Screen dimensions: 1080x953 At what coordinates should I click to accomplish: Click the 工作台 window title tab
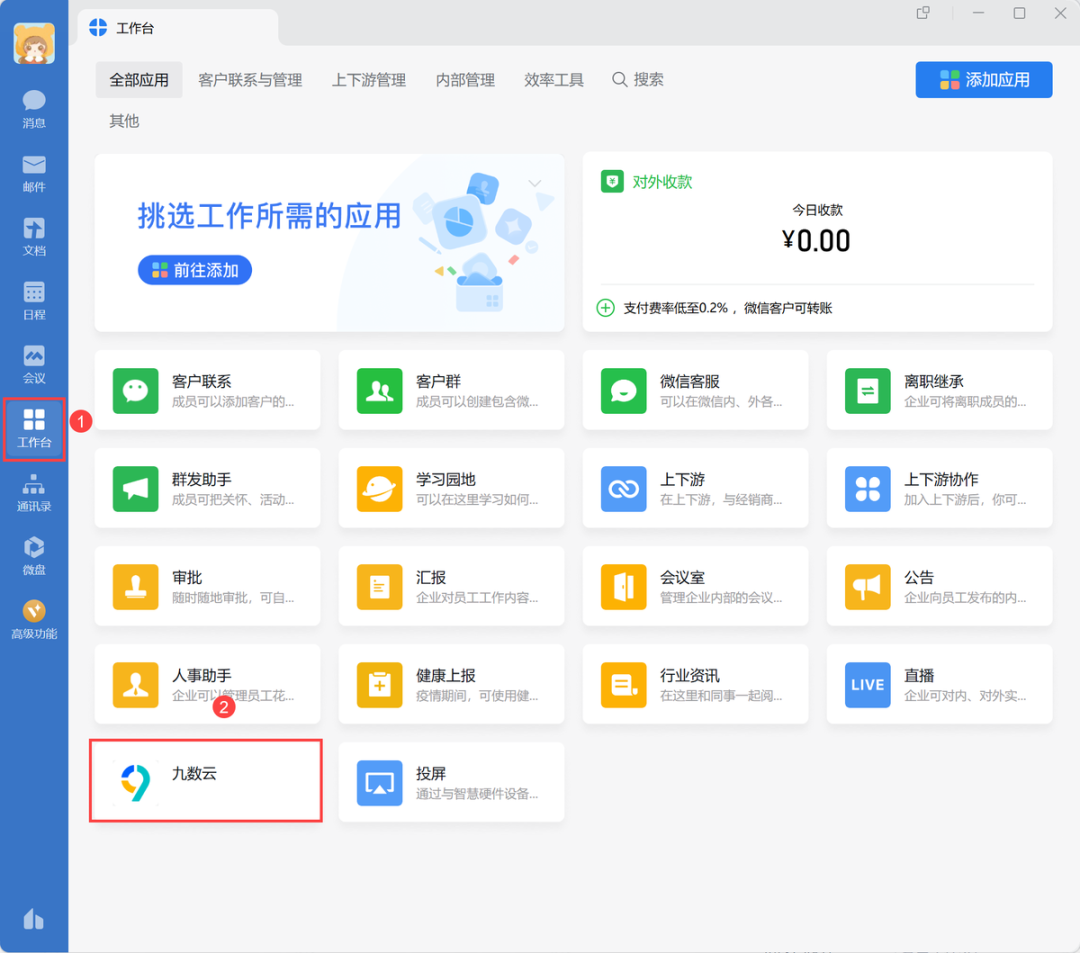tap(178, 28)
